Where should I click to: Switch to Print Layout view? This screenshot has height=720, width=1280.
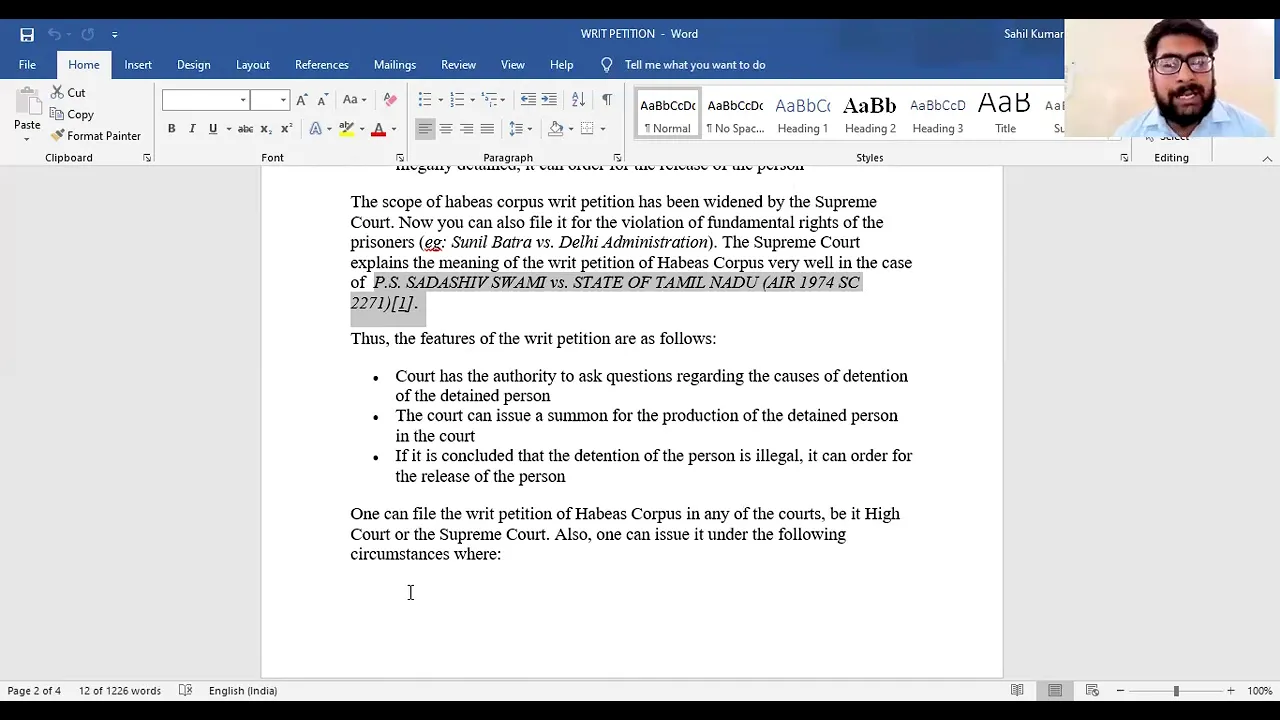(1055, 690)
